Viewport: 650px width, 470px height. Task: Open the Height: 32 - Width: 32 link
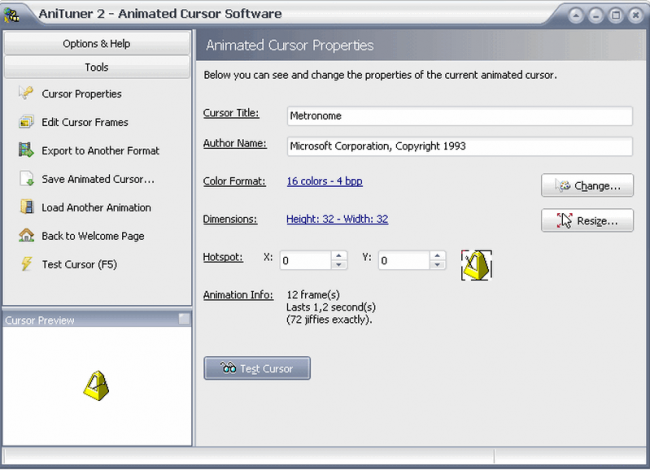337,219
